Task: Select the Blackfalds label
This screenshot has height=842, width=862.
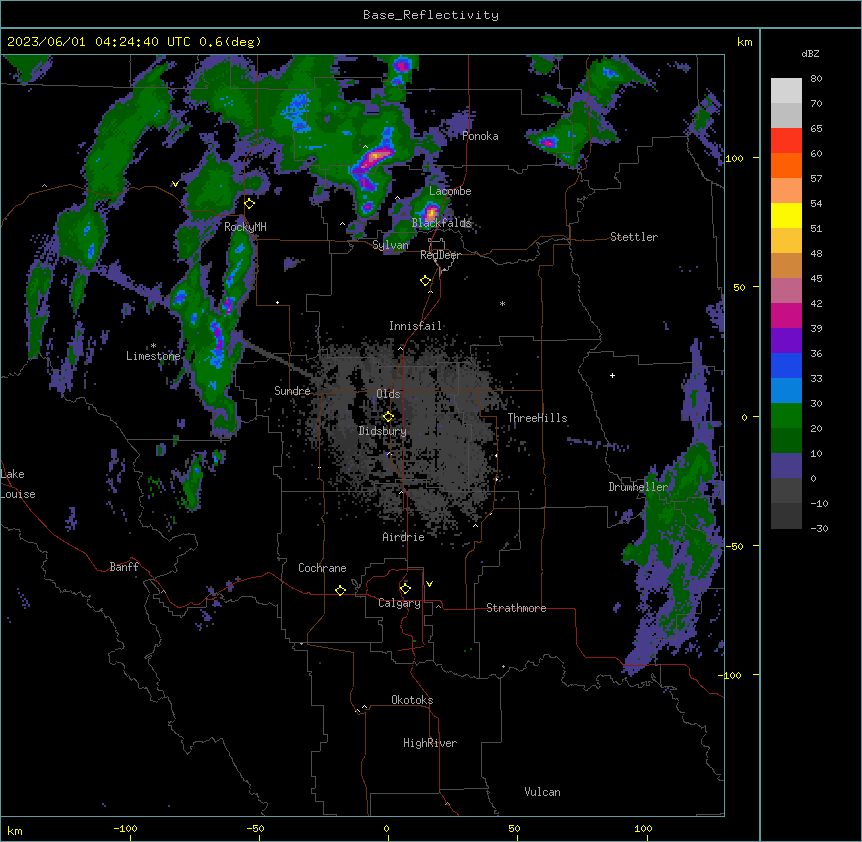Action: (x=441, y=223)
